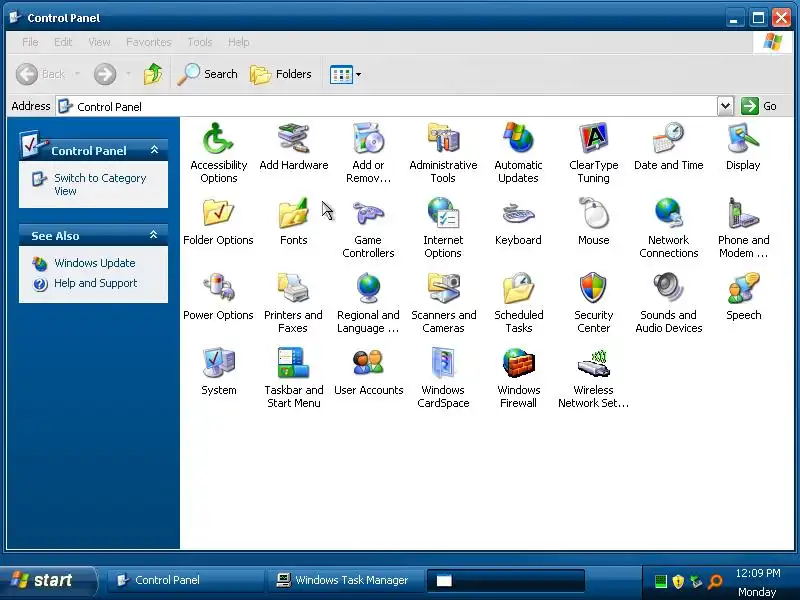
Task: Click the Control Panel taskbar button
Action: (x=187, y=580)
